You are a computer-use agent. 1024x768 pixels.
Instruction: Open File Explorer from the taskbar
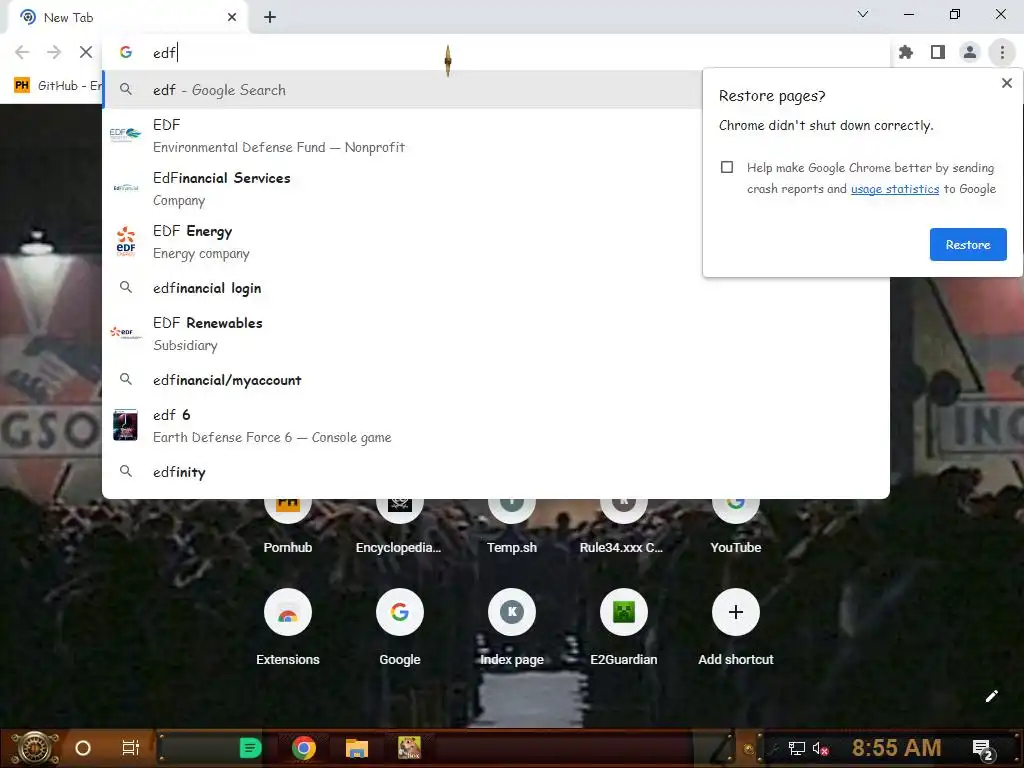357,748
